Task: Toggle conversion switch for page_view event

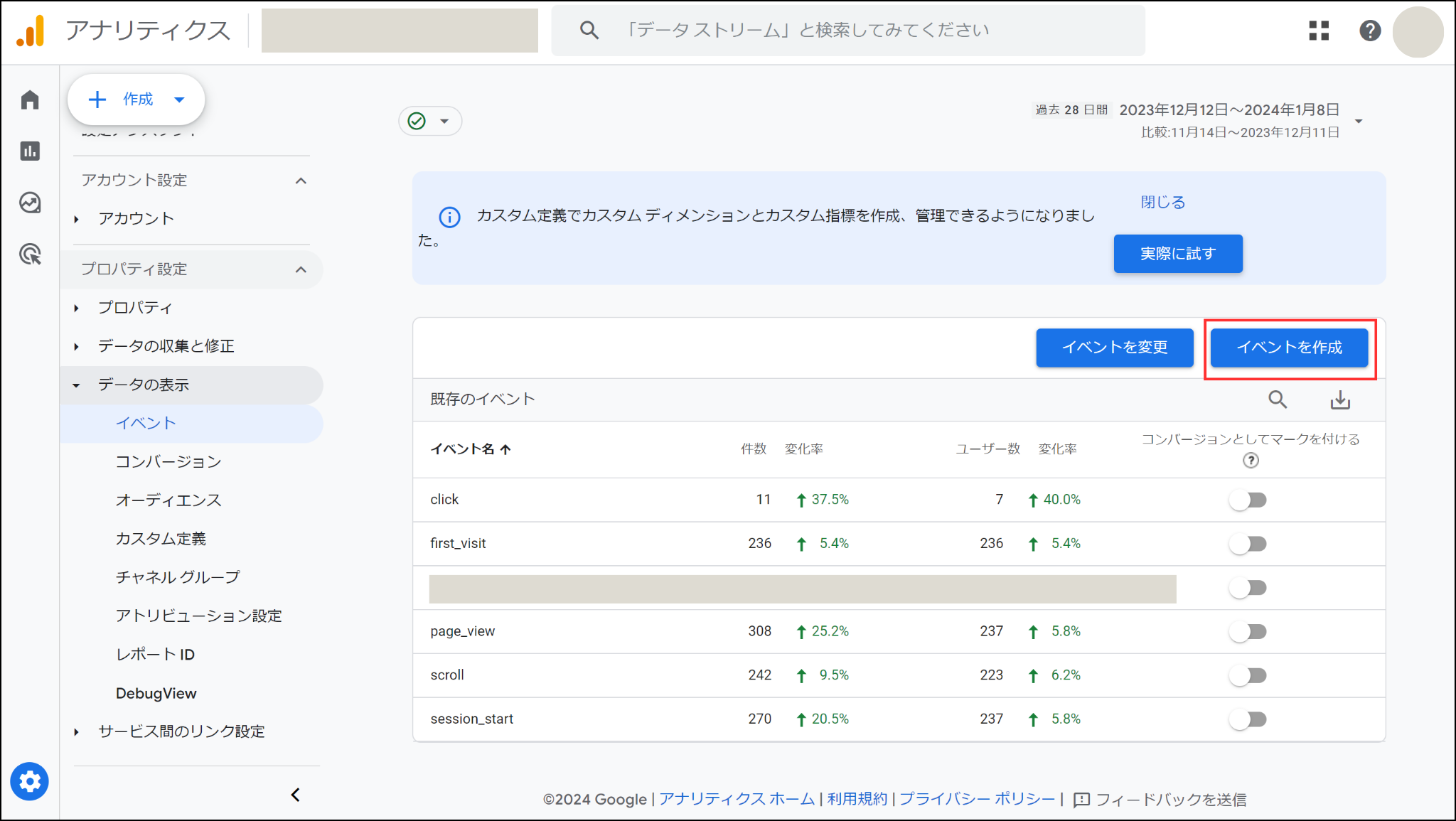Action: tap(1248, 631)
